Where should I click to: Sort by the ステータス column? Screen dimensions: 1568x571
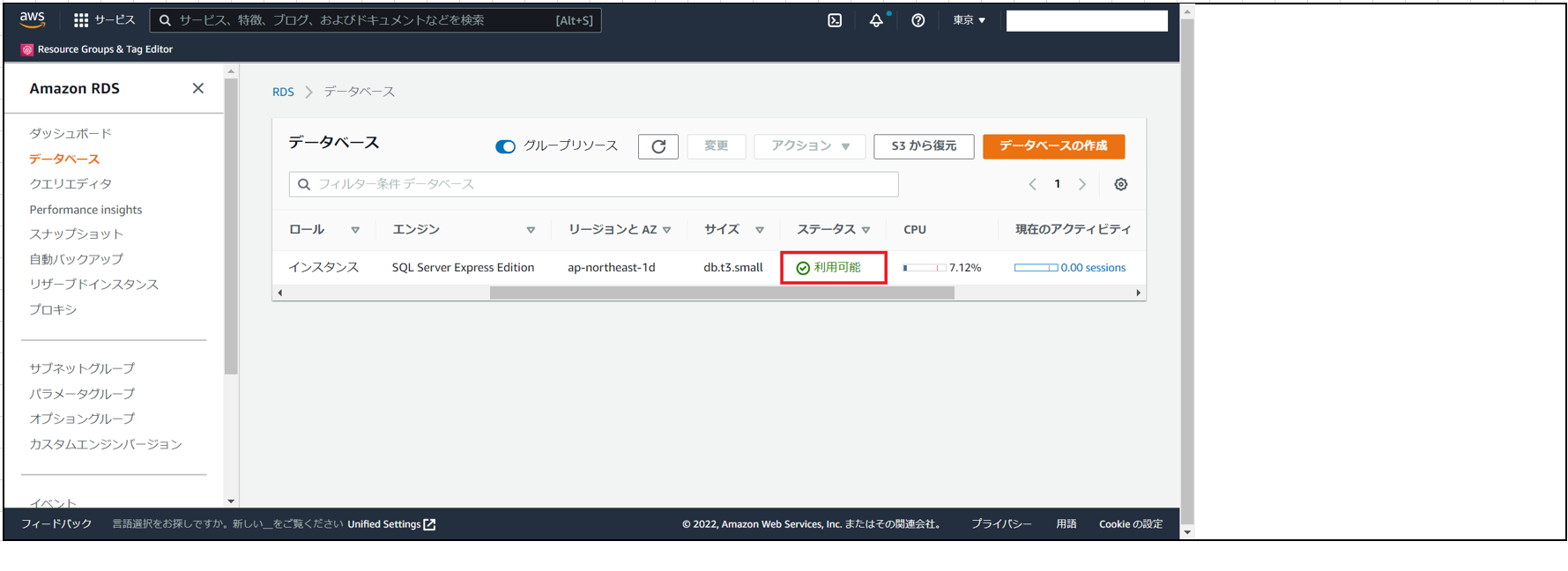[866, 230]
